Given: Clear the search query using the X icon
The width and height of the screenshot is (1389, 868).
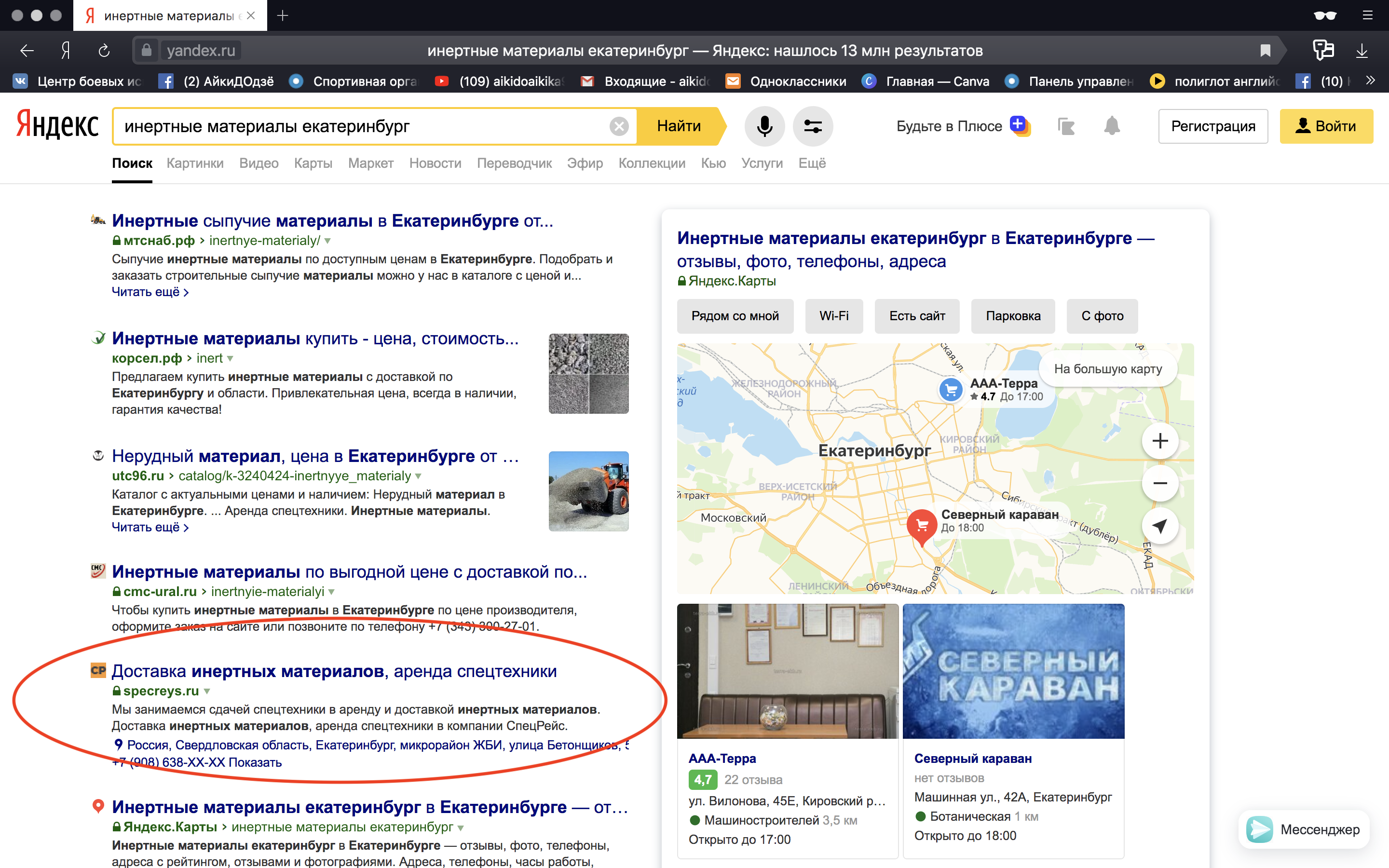Looking at the screenshot, I should (x=619, y=126).
